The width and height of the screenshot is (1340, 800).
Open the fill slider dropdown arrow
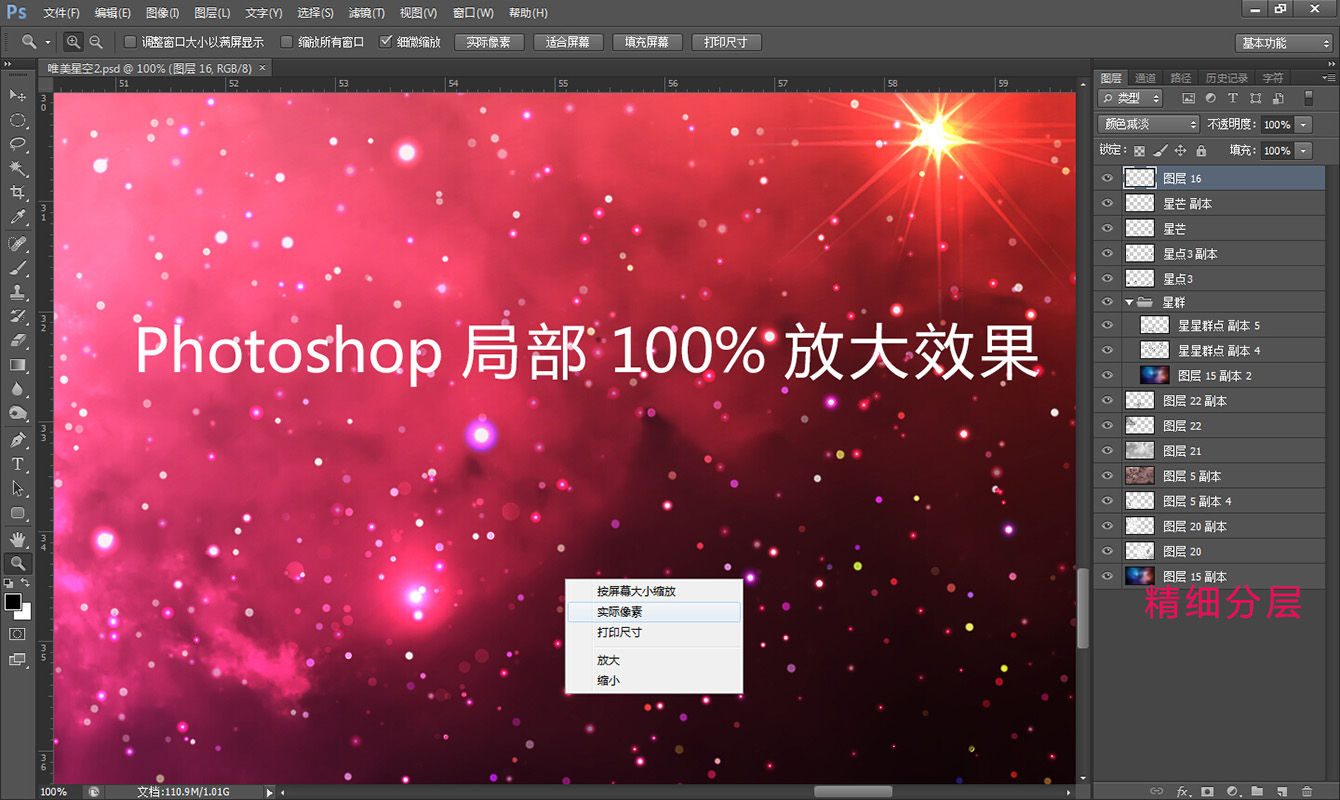(x=1303, y=151)
